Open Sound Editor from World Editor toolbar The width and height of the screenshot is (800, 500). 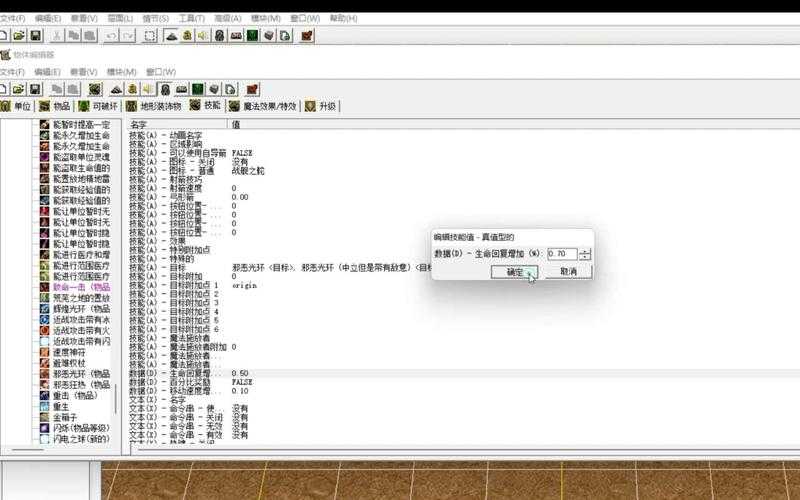pyautogui.click(x=203, y=36)
